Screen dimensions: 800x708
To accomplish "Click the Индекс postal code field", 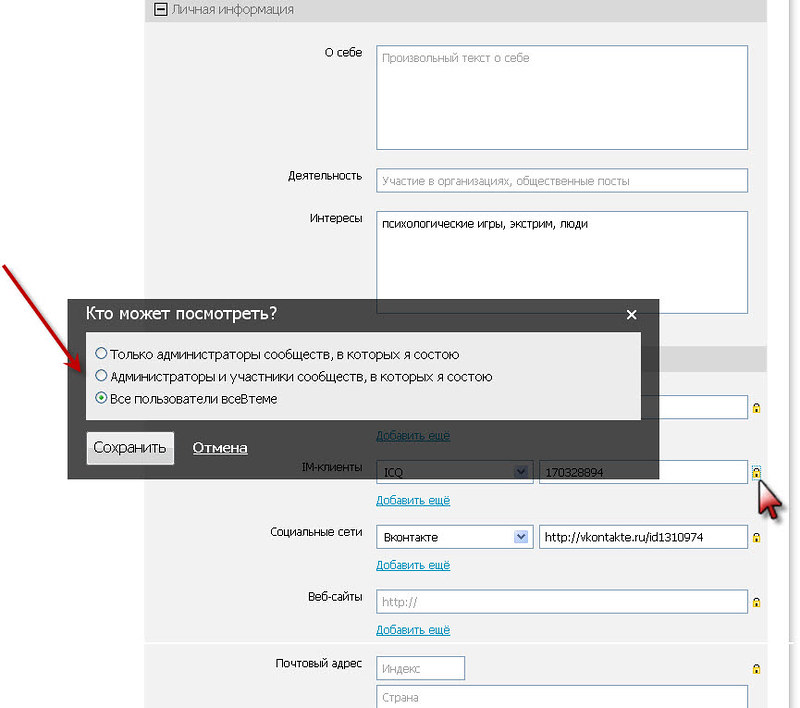I will (x=421, y=668).
